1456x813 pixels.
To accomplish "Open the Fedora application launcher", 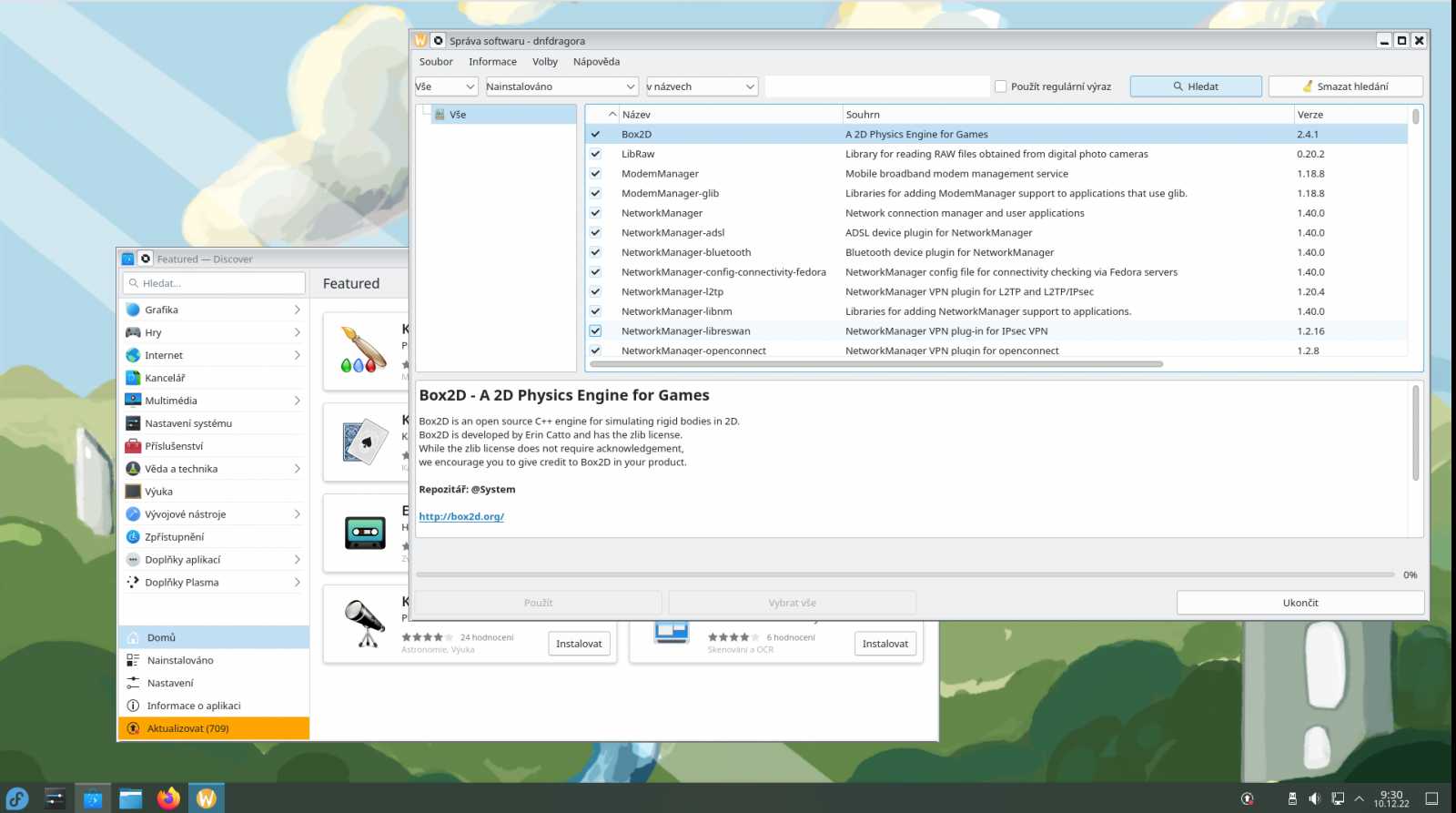I will coord(17,798).
